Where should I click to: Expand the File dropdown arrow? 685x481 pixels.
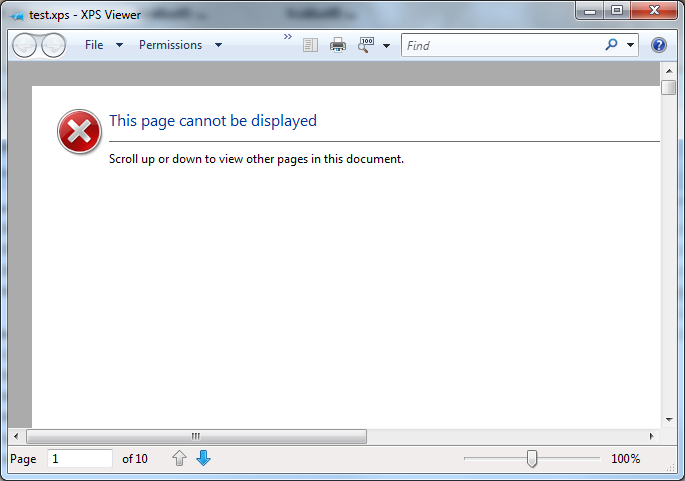(119, 45)
